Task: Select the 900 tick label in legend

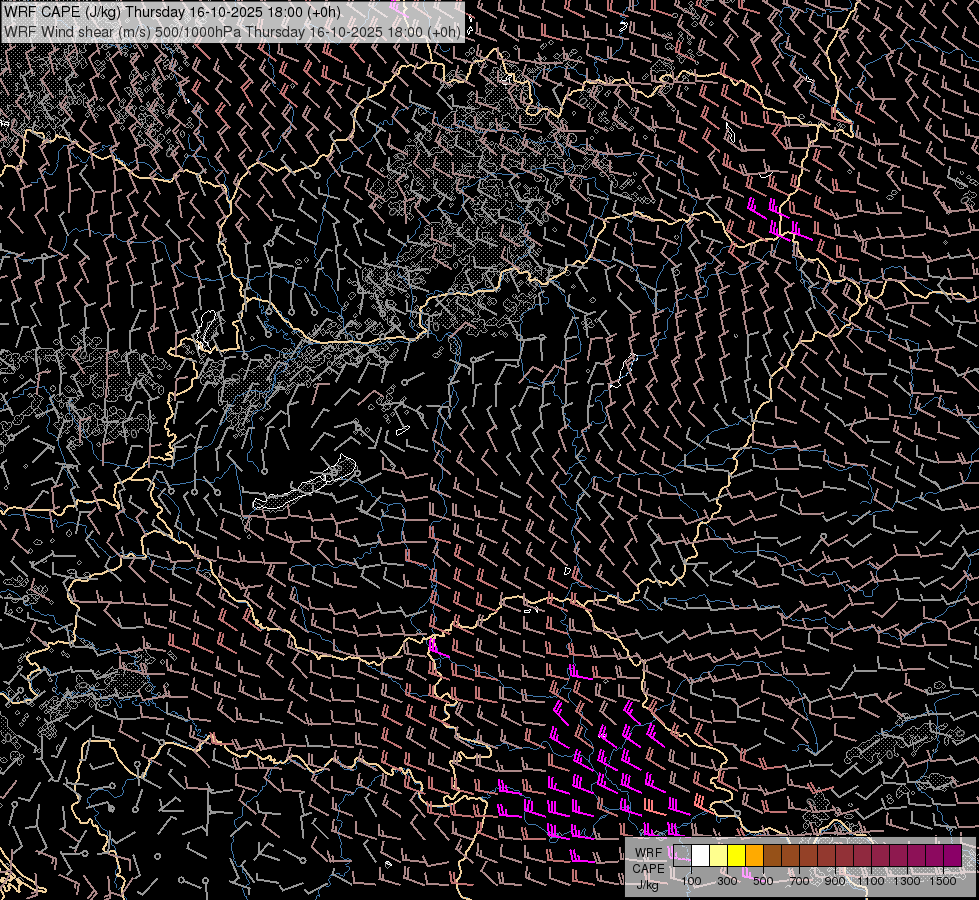Action: click(x=835, y=881)
